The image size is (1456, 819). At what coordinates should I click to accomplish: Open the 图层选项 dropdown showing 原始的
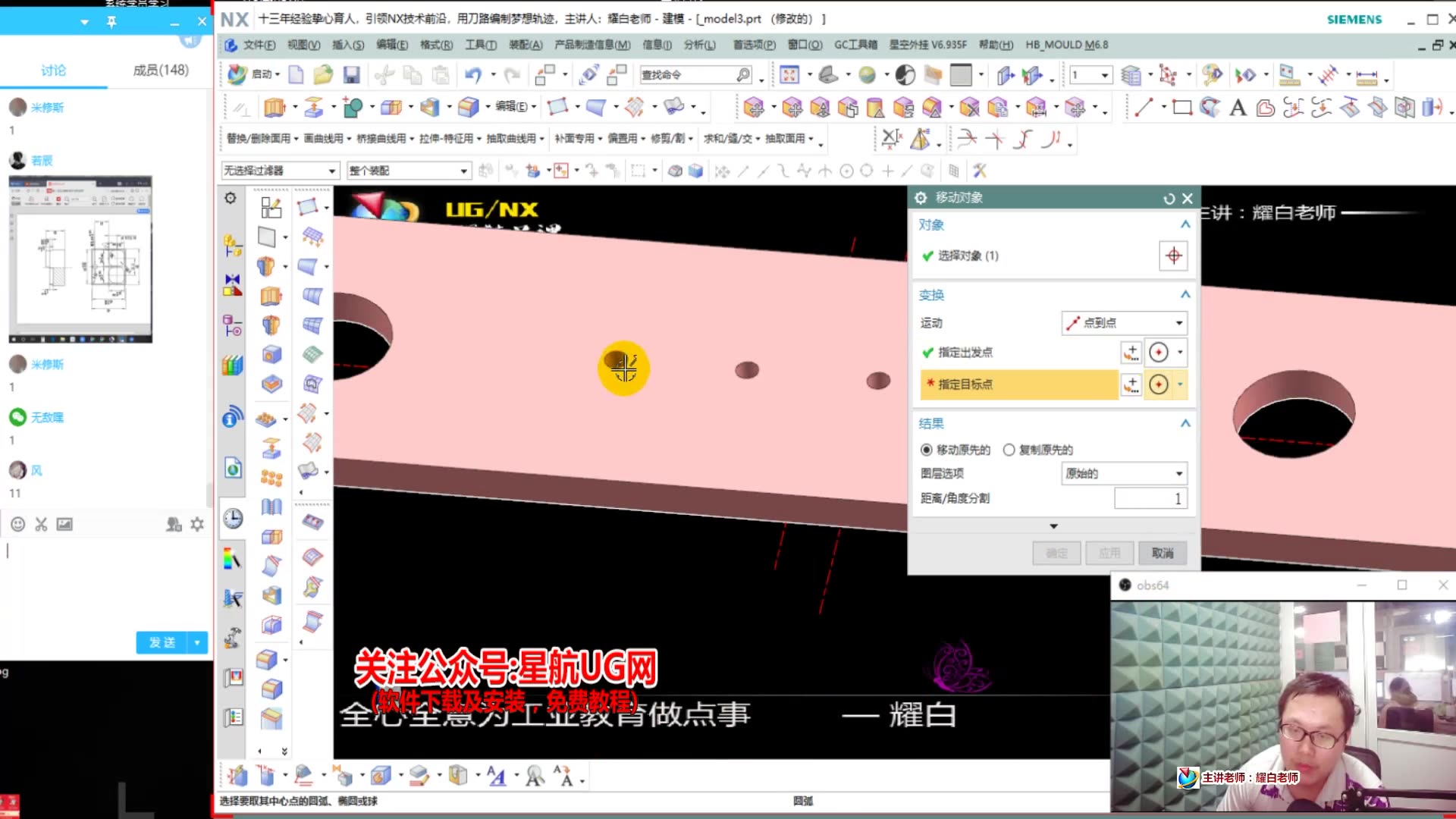pyautogui.click(x=1123, y=473)
